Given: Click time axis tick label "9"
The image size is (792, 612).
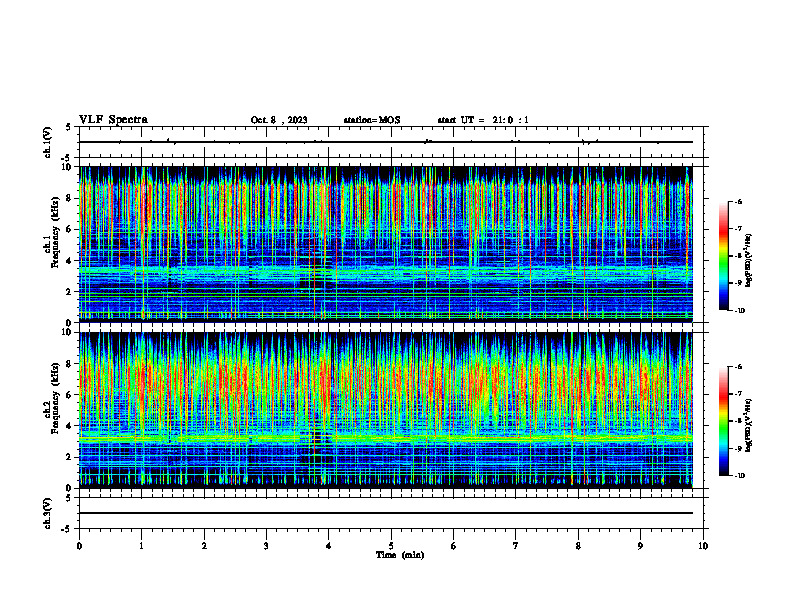Looking at the screenshot, I should [640, 546].
